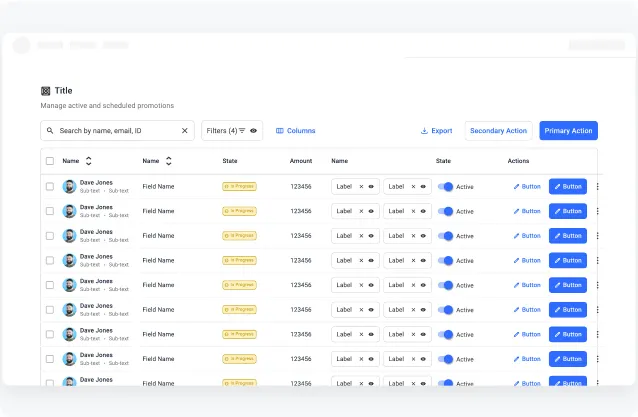Toggle the eye icon in Filters (4)
This screenshot has width=638, height=417.
click(253, 131)
